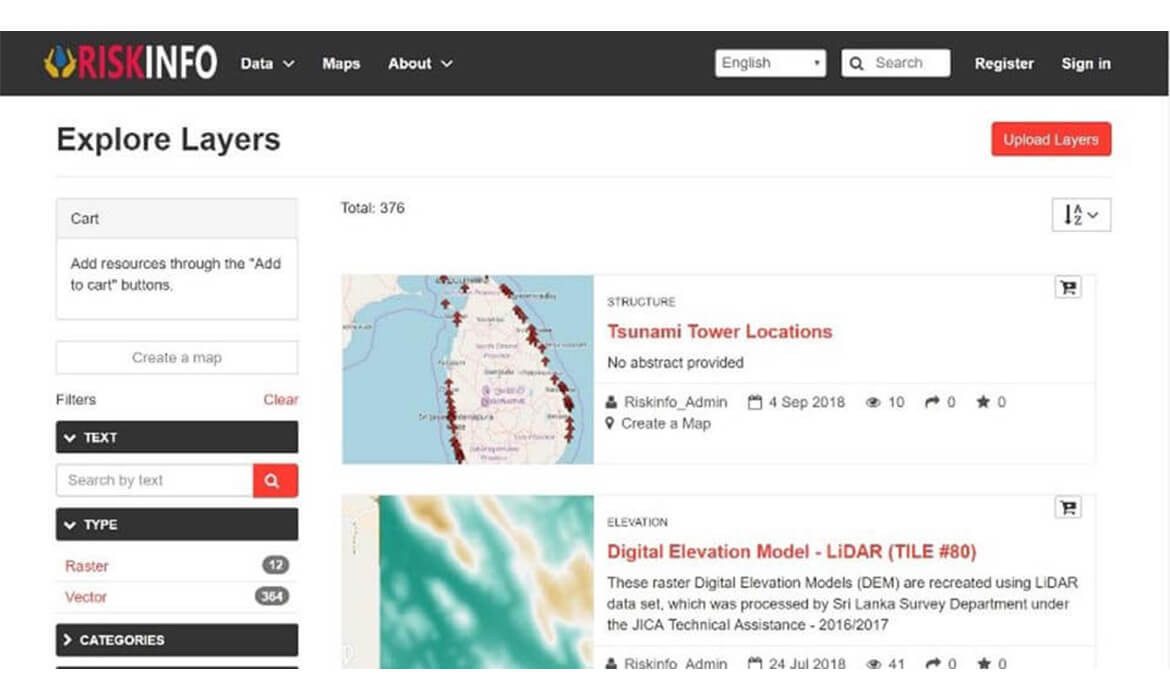Viewport: 1170px width, 700px height.
Task: Expand the CATEGORIES filter section
Action: click(177, 640)
